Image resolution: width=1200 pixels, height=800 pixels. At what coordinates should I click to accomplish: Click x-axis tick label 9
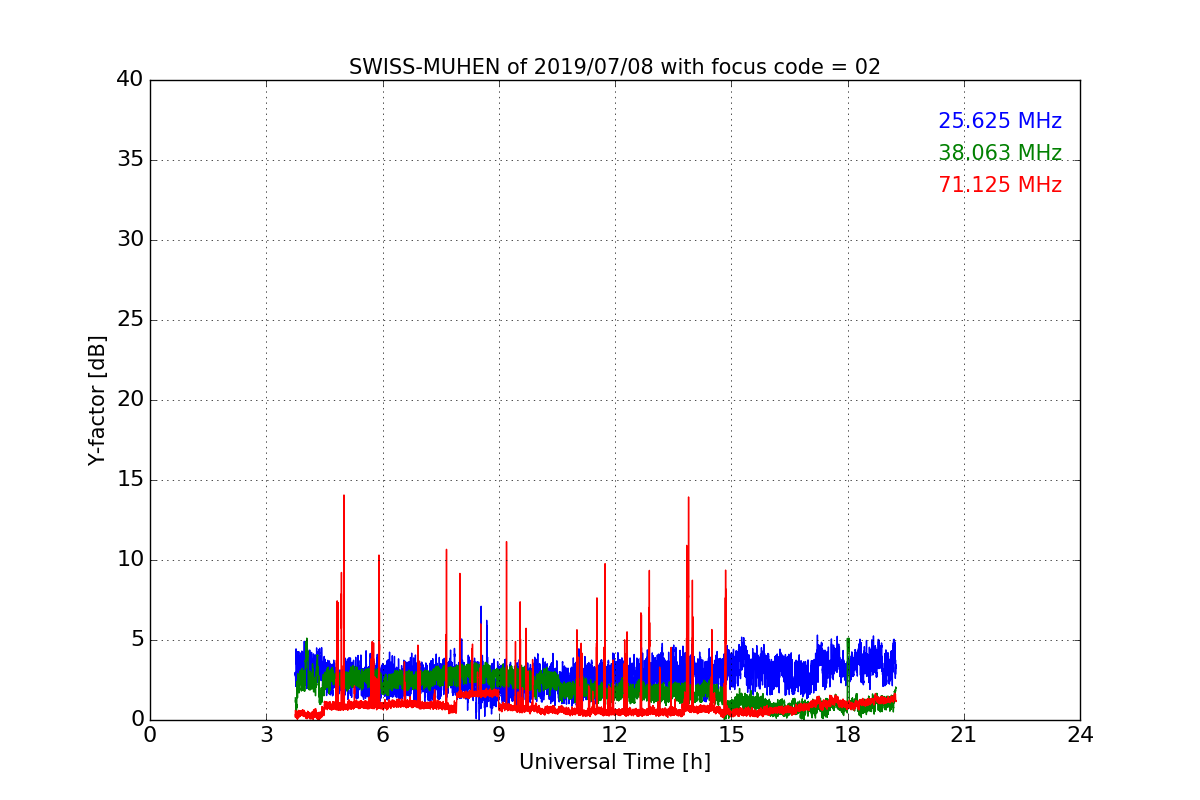click(x=499, y=734)
